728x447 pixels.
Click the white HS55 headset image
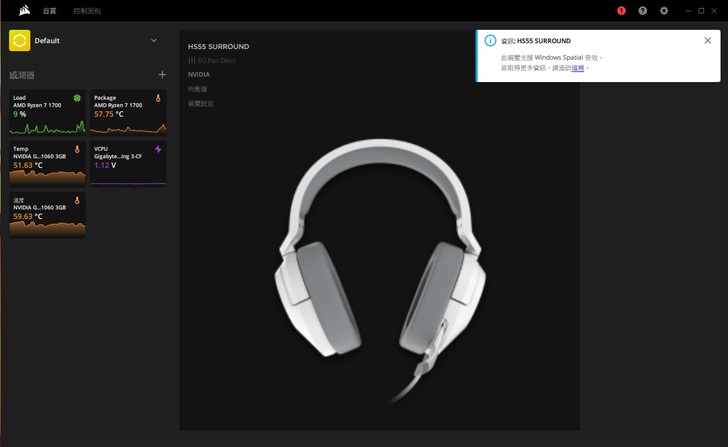(379, 260)
